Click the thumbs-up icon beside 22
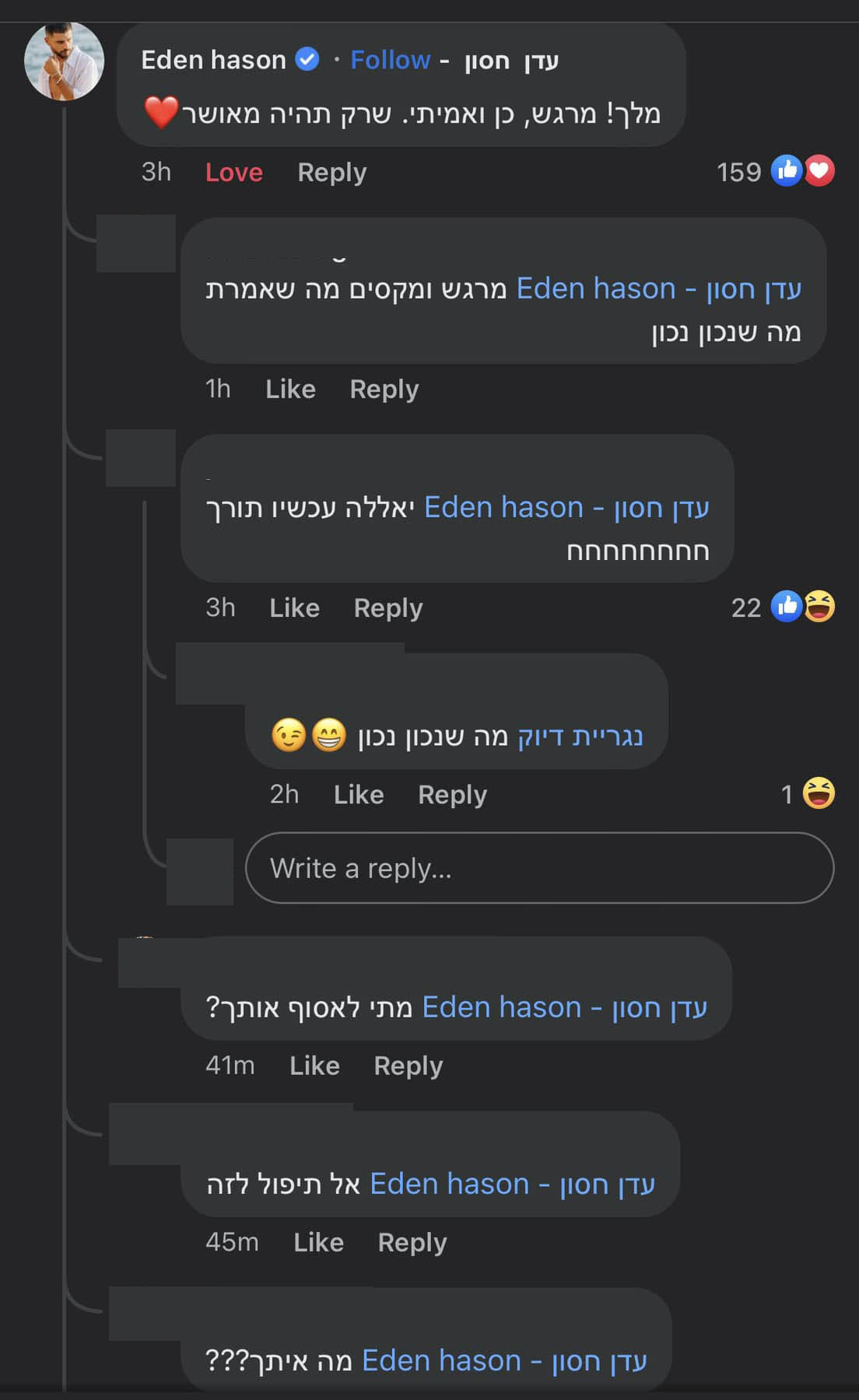 pyautogui.click(x=786, y=606)
